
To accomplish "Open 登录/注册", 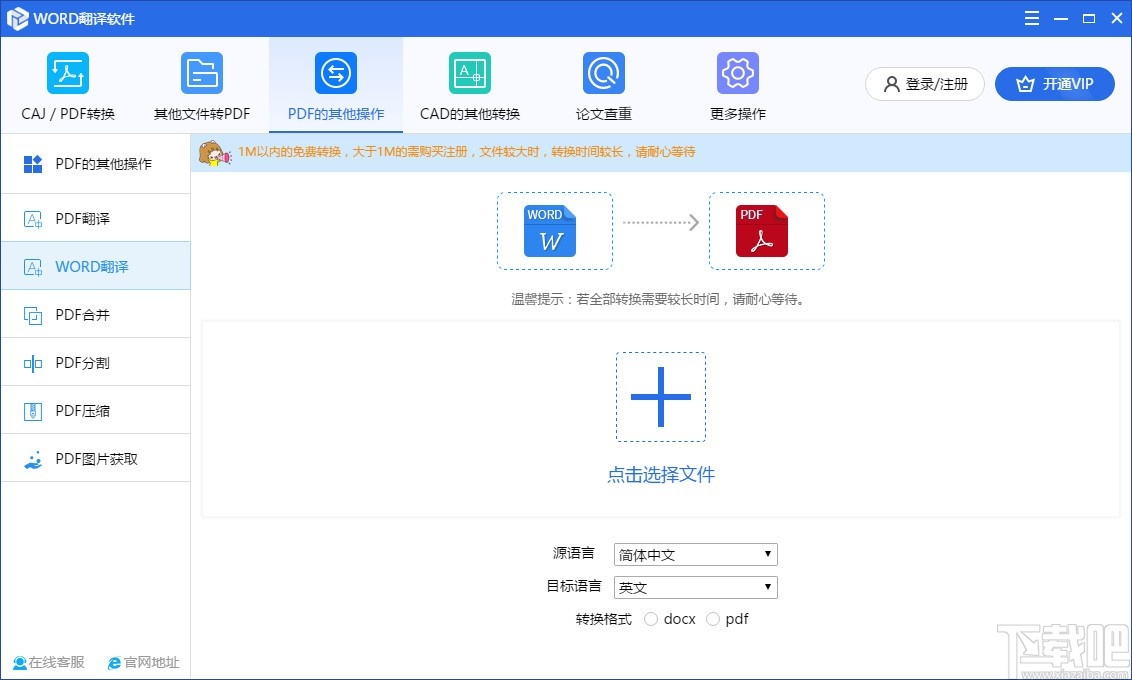I will pos(924,84).
